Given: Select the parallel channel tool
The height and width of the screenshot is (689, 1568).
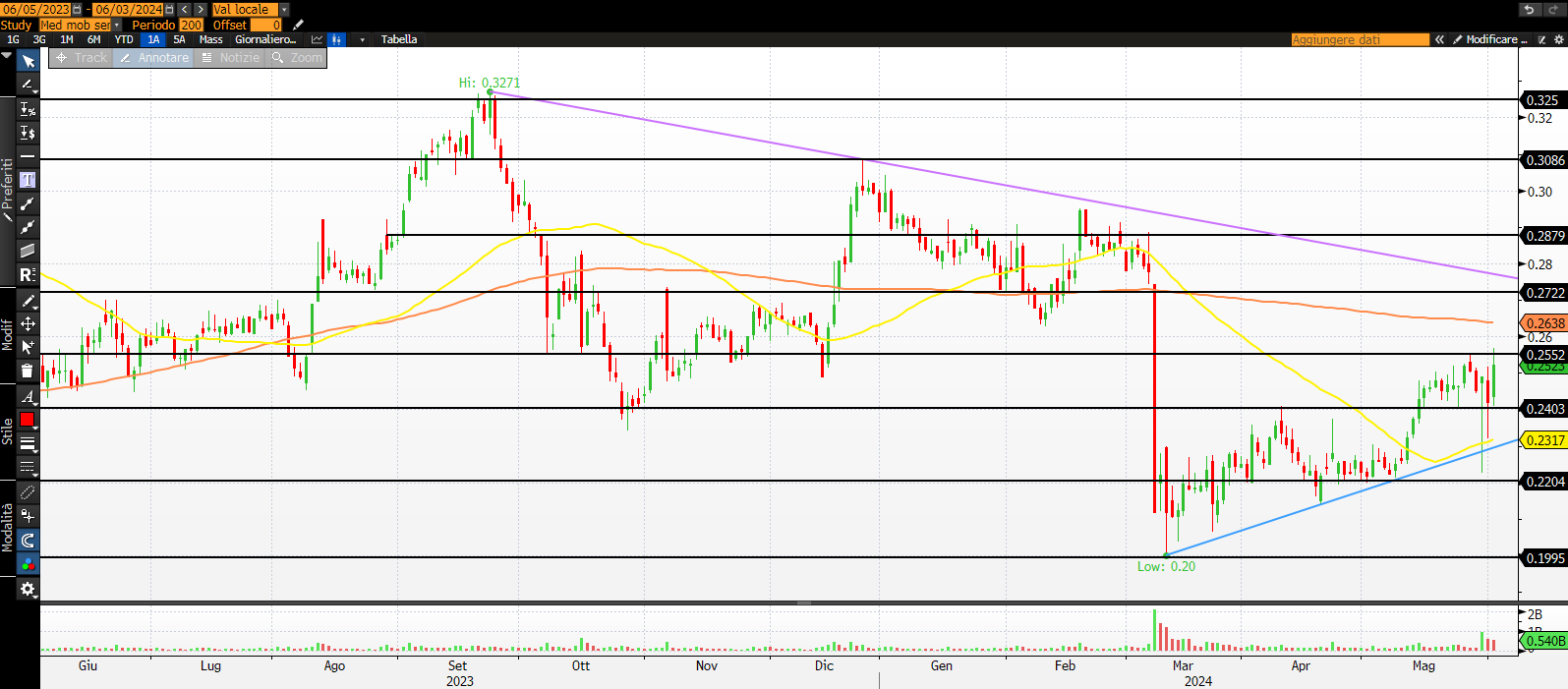Looking at the screenshot, I should tap(28, 251).
